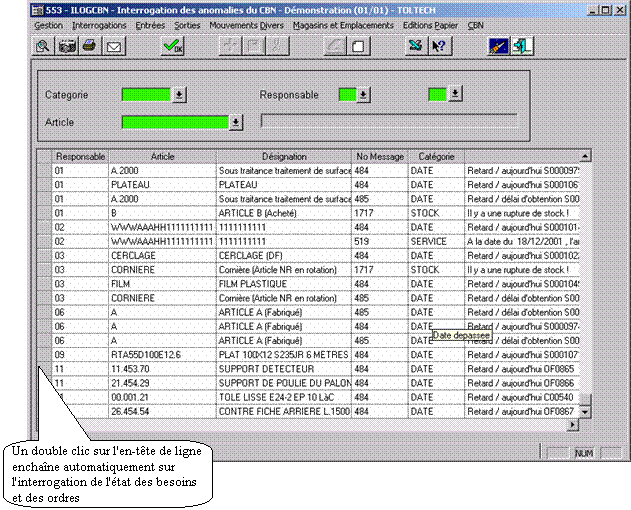The height and width of the screenshot is (510, 631).
Task: Click the article cell 'RTA55D100E12.6'
Action: pyautogui.click(x=162, y=355)
